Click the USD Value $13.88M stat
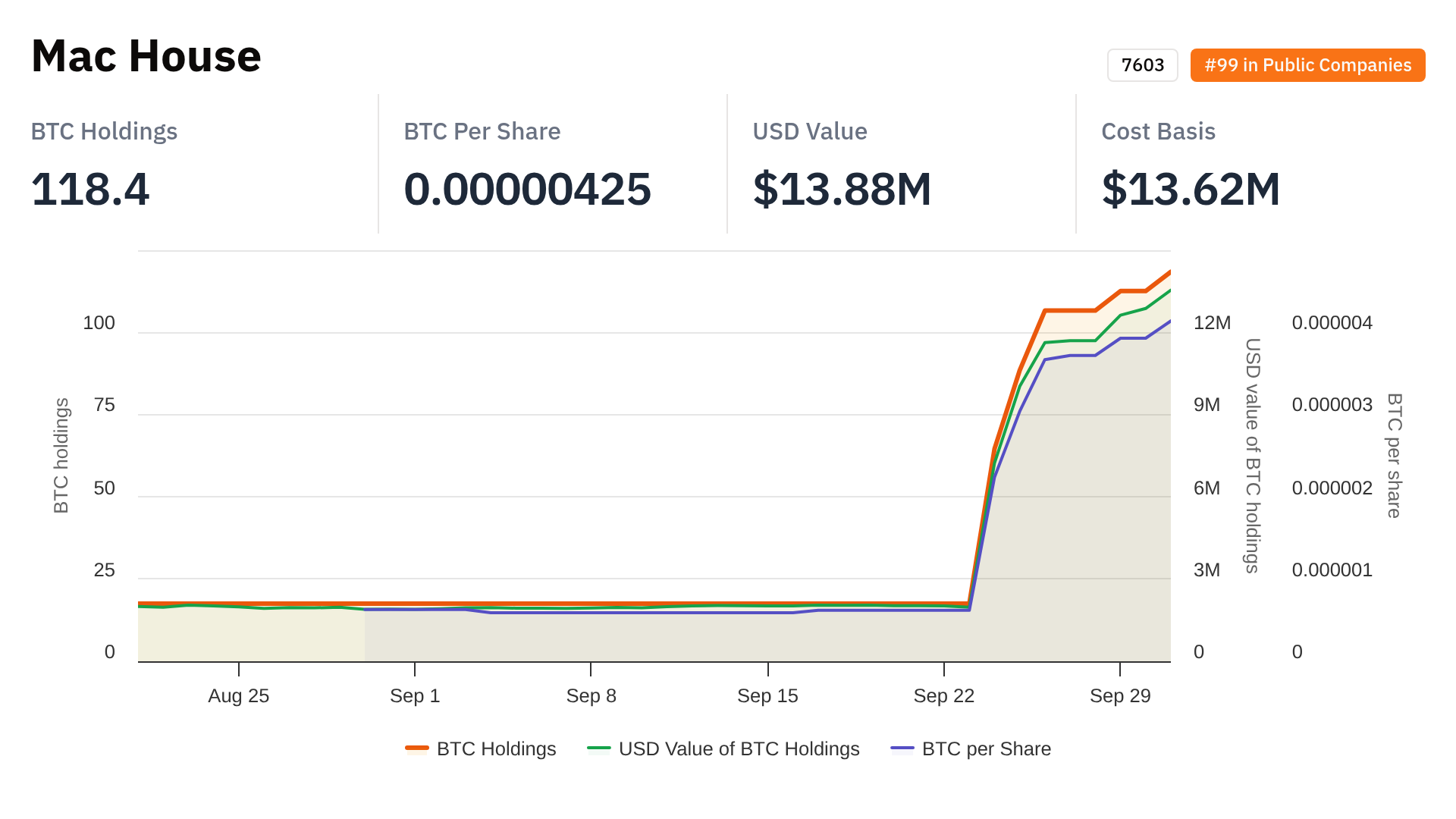The image size is (1456, 819). click(x=842, y=189)
